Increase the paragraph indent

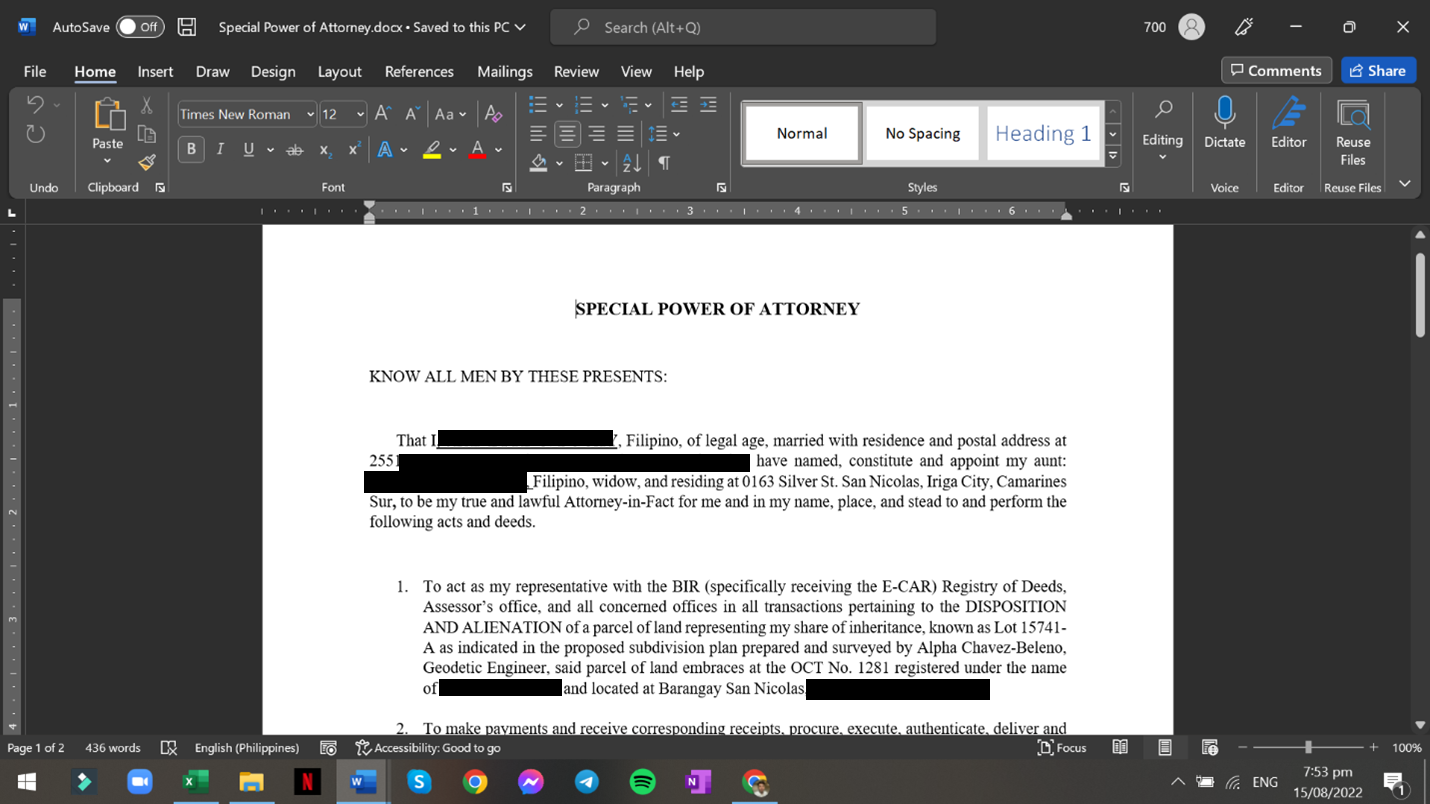(x=708, y=105)
